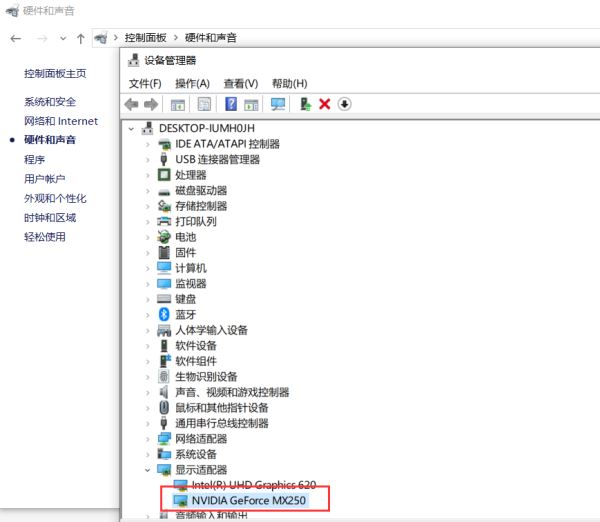Viewport: 600px width, 522px height.
Task: Click the Device Manager back arrow toolbar icon
Action: click(x=131, y=104)
